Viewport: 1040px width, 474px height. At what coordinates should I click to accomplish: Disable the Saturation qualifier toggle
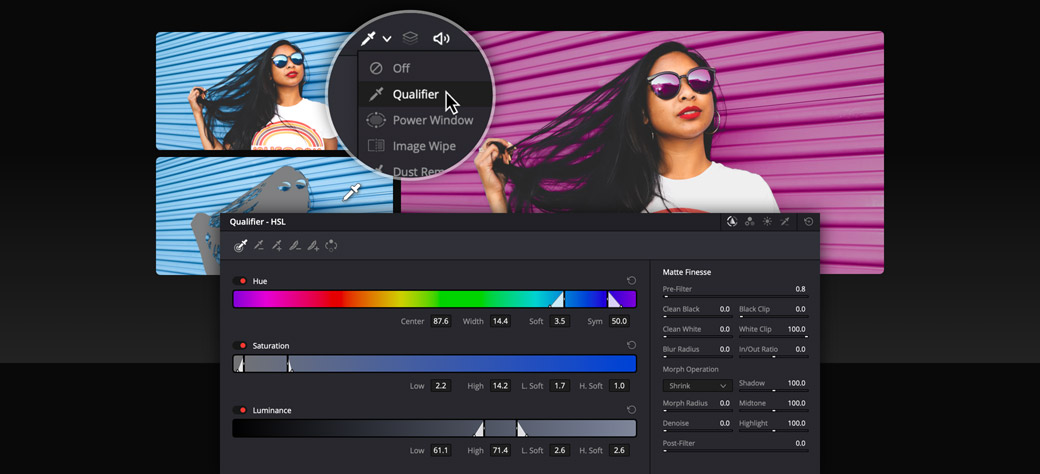pyautogui.click(x=241, y=346)
